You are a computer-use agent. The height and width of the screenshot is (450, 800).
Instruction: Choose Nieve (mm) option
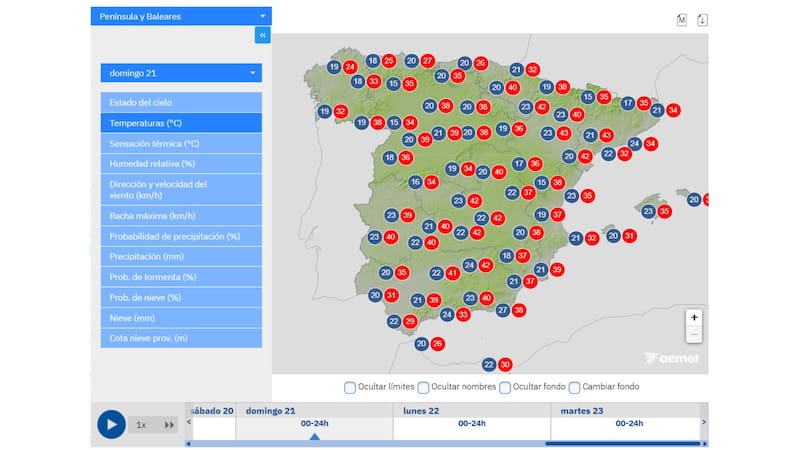[181, 318]
